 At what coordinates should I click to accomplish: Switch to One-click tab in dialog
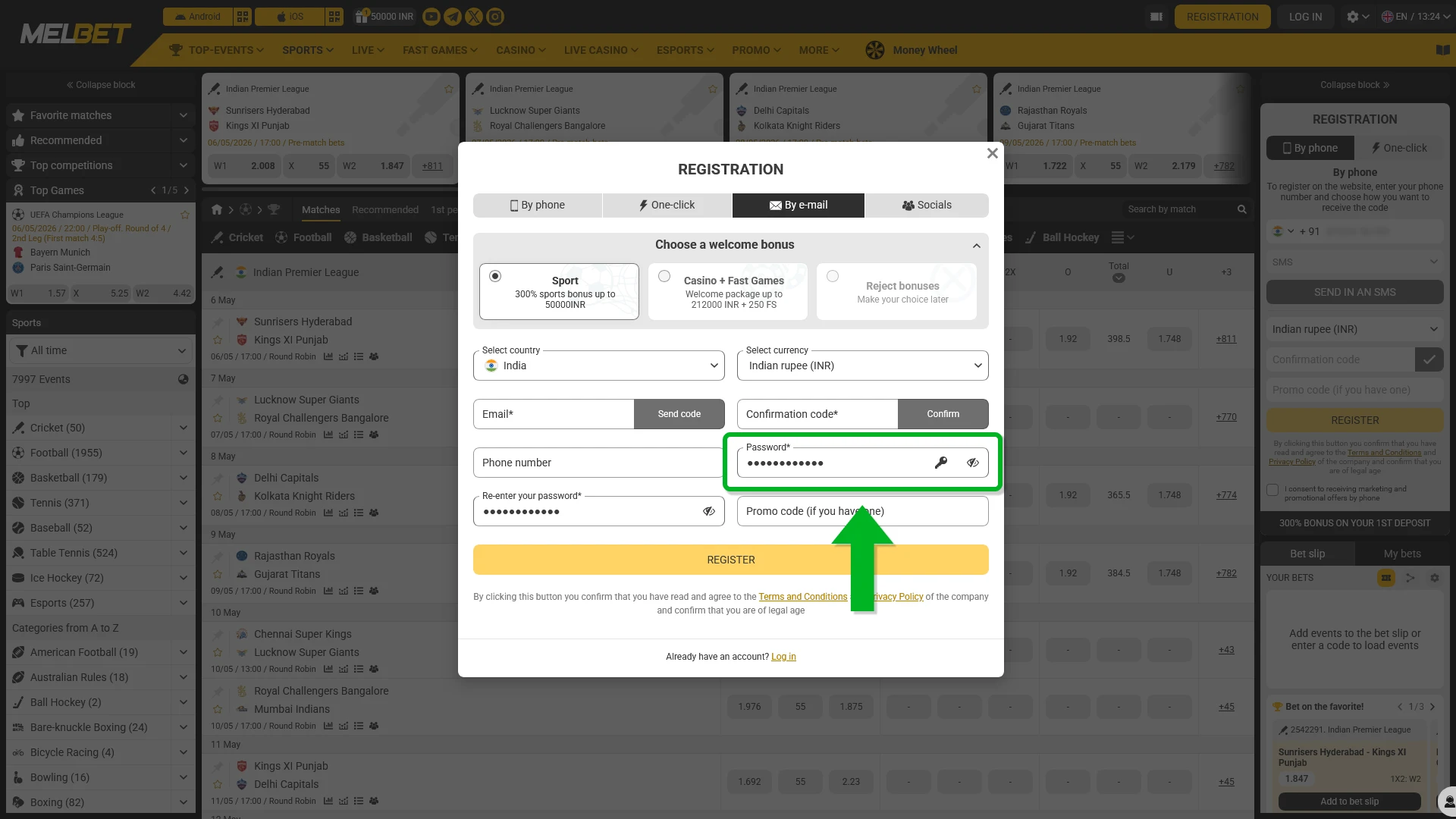pos(667,206)
